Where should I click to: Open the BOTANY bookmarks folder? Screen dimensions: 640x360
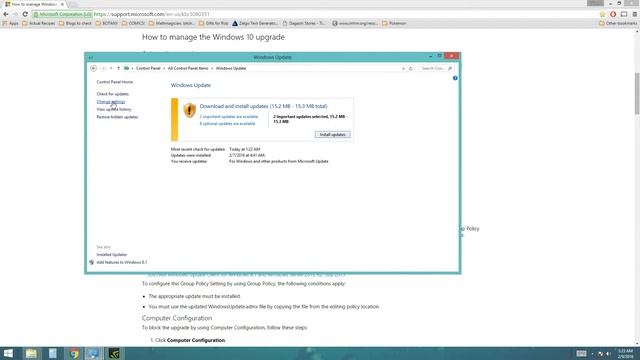coord(107,23)
